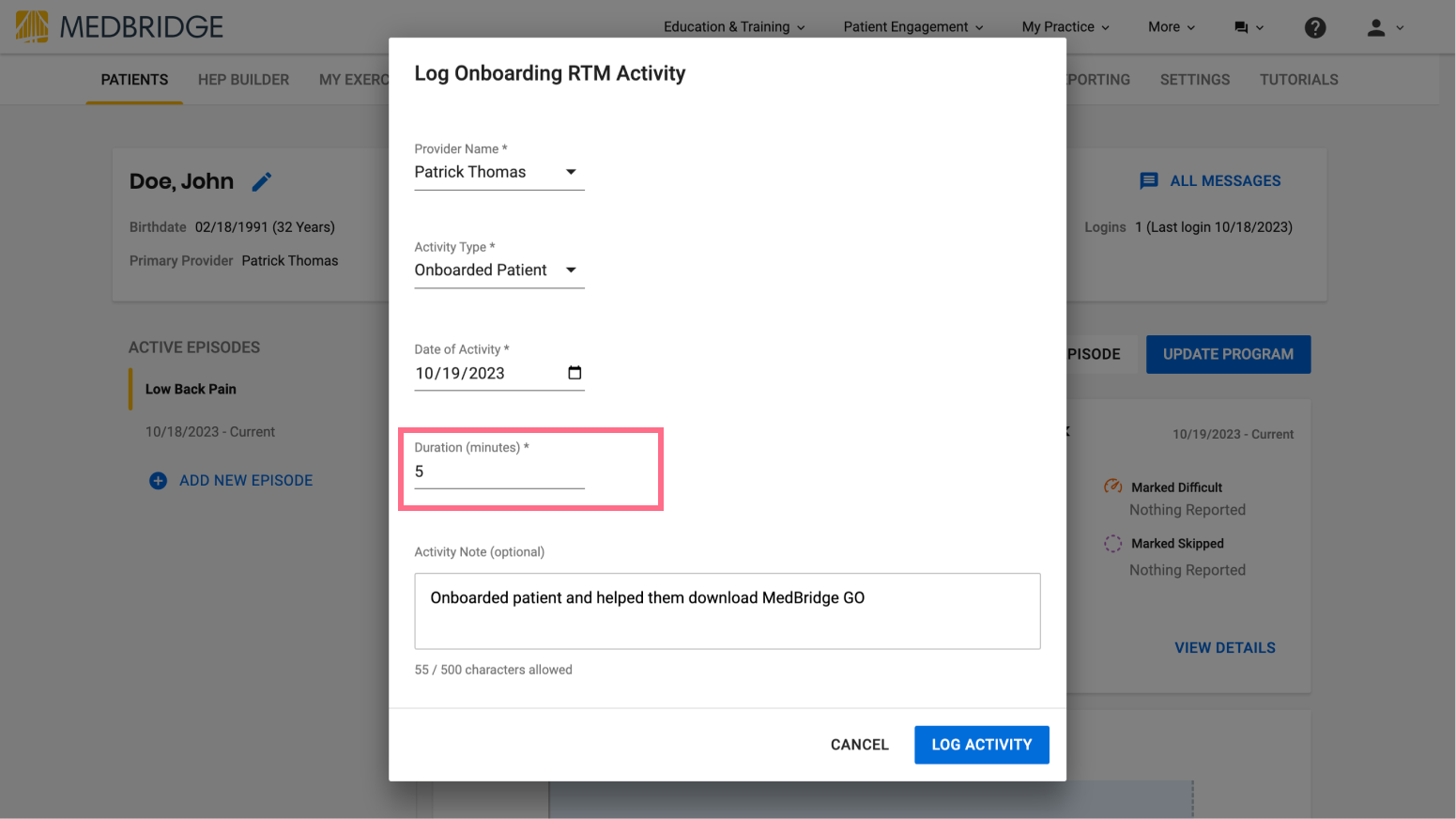Click the All Messages chat icon
The height and width of the screenshot is (819, 1456).
(1149, 181)
